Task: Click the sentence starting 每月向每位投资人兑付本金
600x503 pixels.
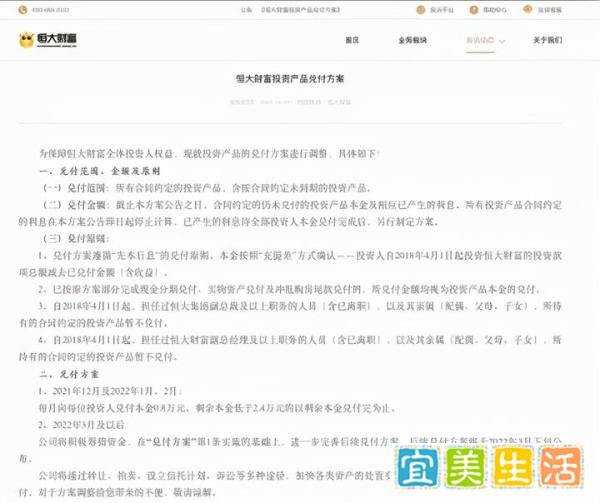Action: pos(217,408)
